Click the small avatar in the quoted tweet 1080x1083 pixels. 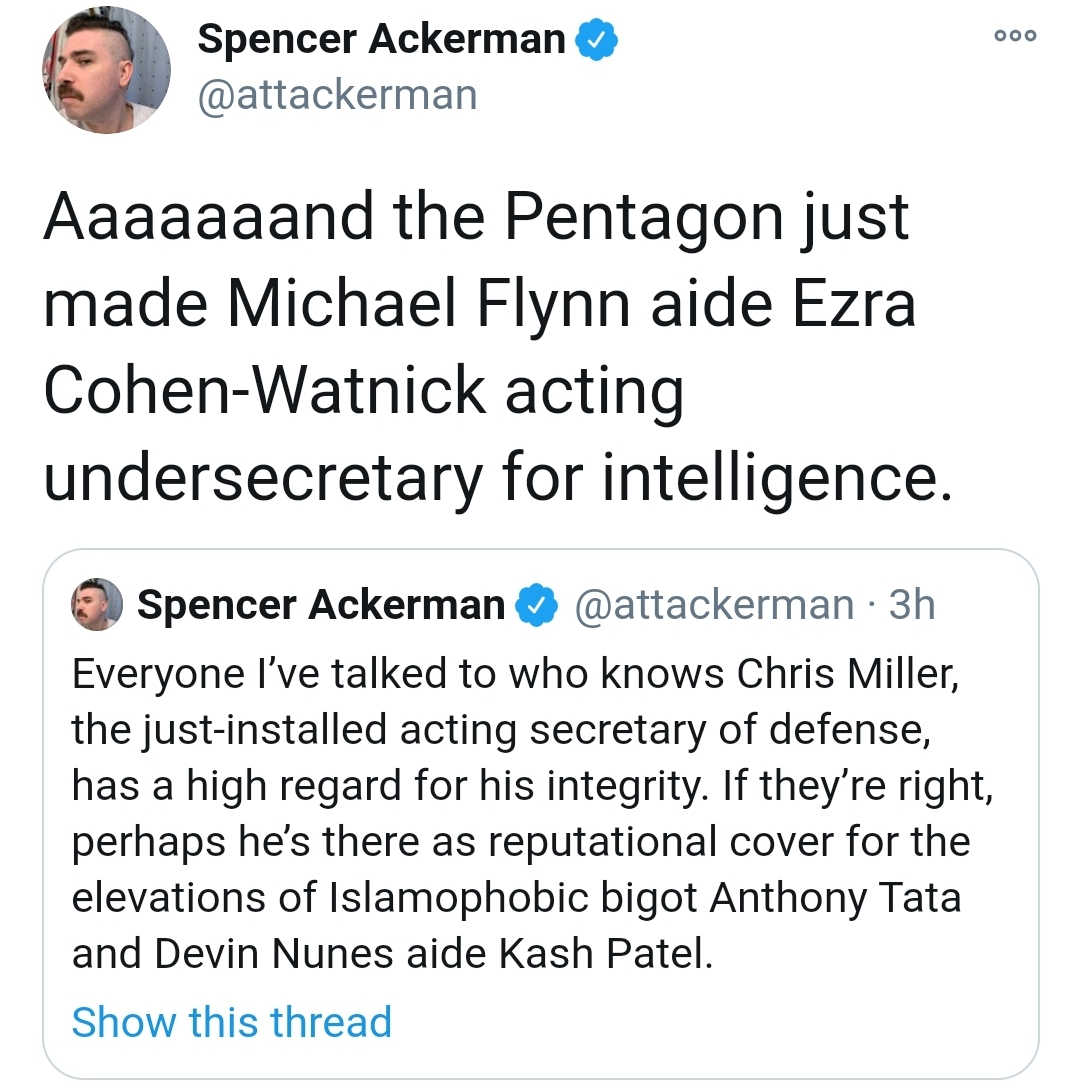pyautogui.click(x=97, y=605)
